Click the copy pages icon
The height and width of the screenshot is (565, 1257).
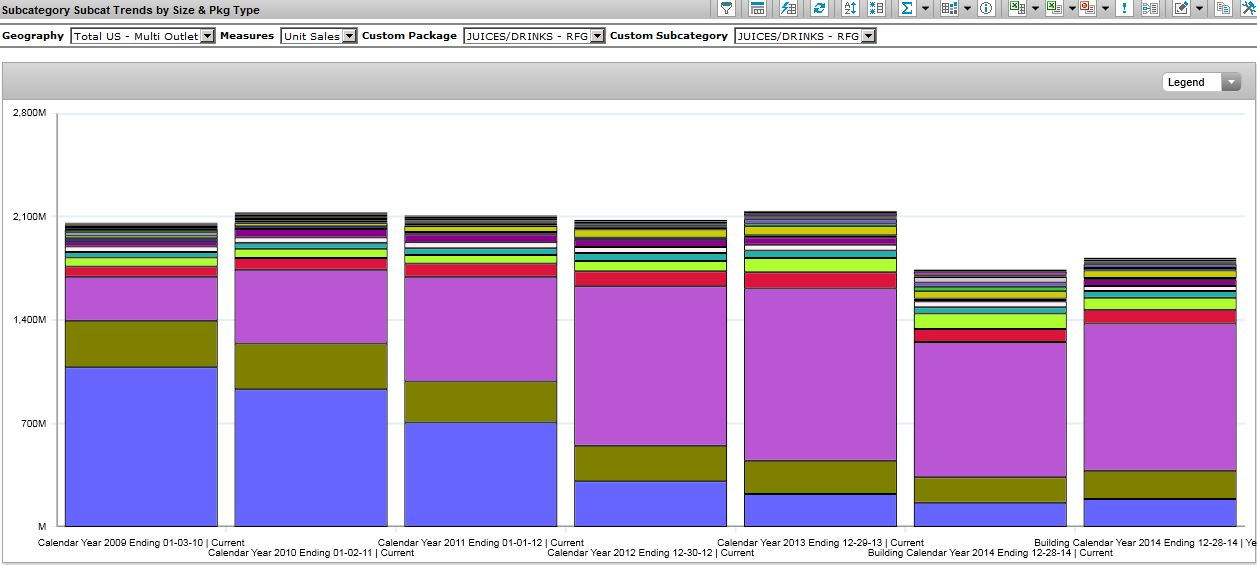point(1222,9)
